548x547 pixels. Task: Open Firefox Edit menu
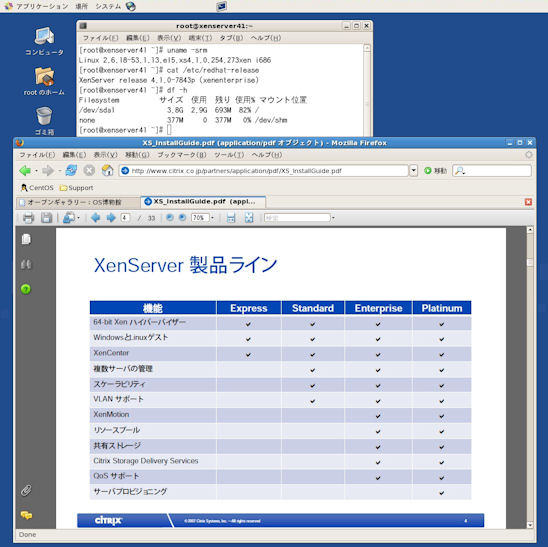74,154
